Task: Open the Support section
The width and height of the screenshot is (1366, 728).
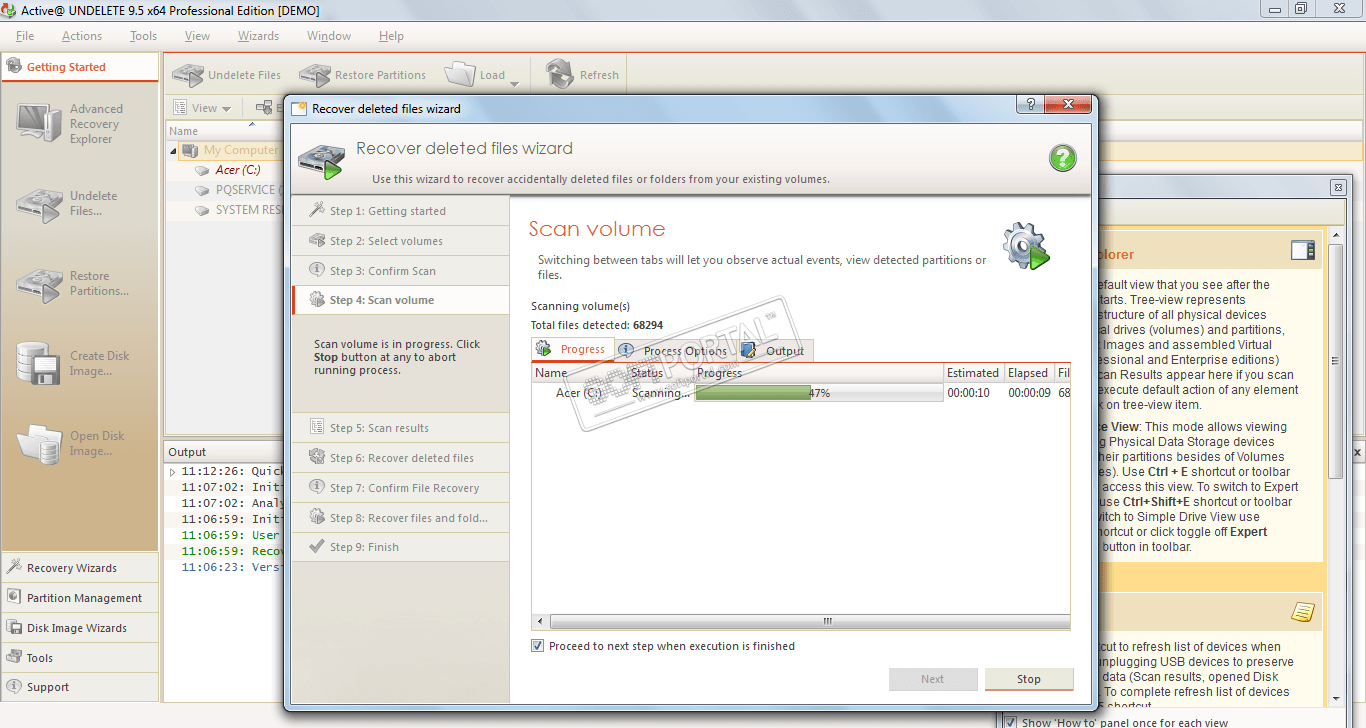Action: pyautogui.click(x=79, y=687)
